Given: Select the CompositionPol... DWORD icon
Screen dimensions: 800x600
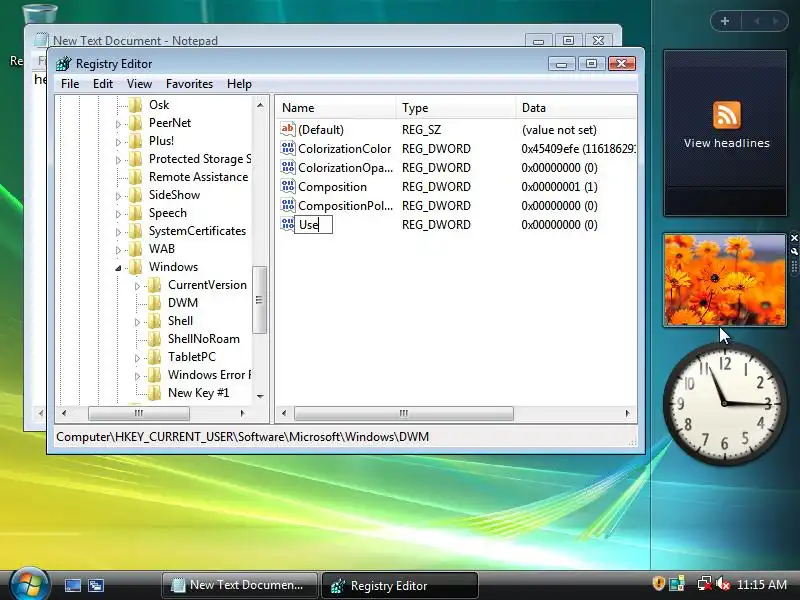Looking at the screenshot, I should pos(288,205).
